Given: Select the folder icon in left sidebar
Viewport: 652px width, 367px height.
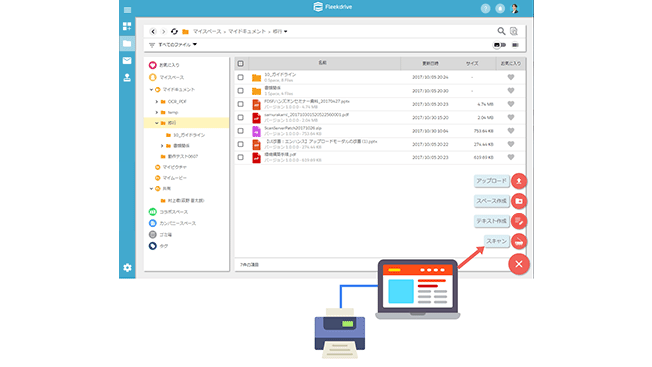Looking at the screenshot, I should [127, 43].
